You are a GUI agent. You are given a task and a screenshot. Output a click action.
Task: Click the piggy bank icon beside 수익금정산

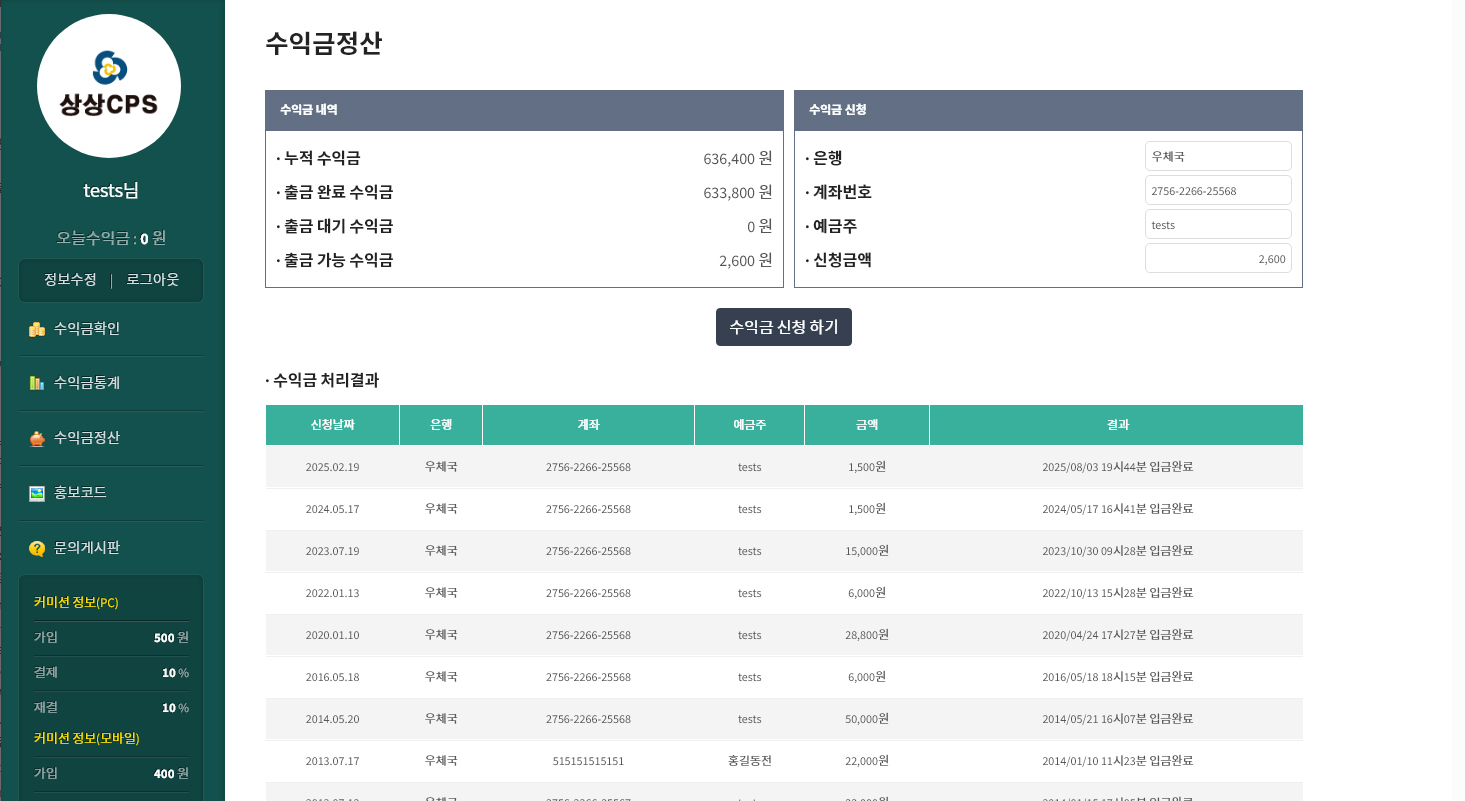pyautogui.click(x=37, y=438)
